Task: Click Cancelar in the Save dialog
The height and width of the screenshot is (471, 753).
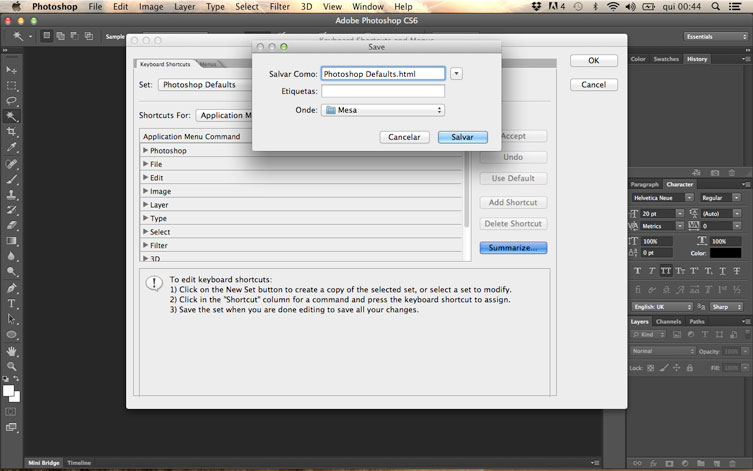Action: (x=404, y=137)
